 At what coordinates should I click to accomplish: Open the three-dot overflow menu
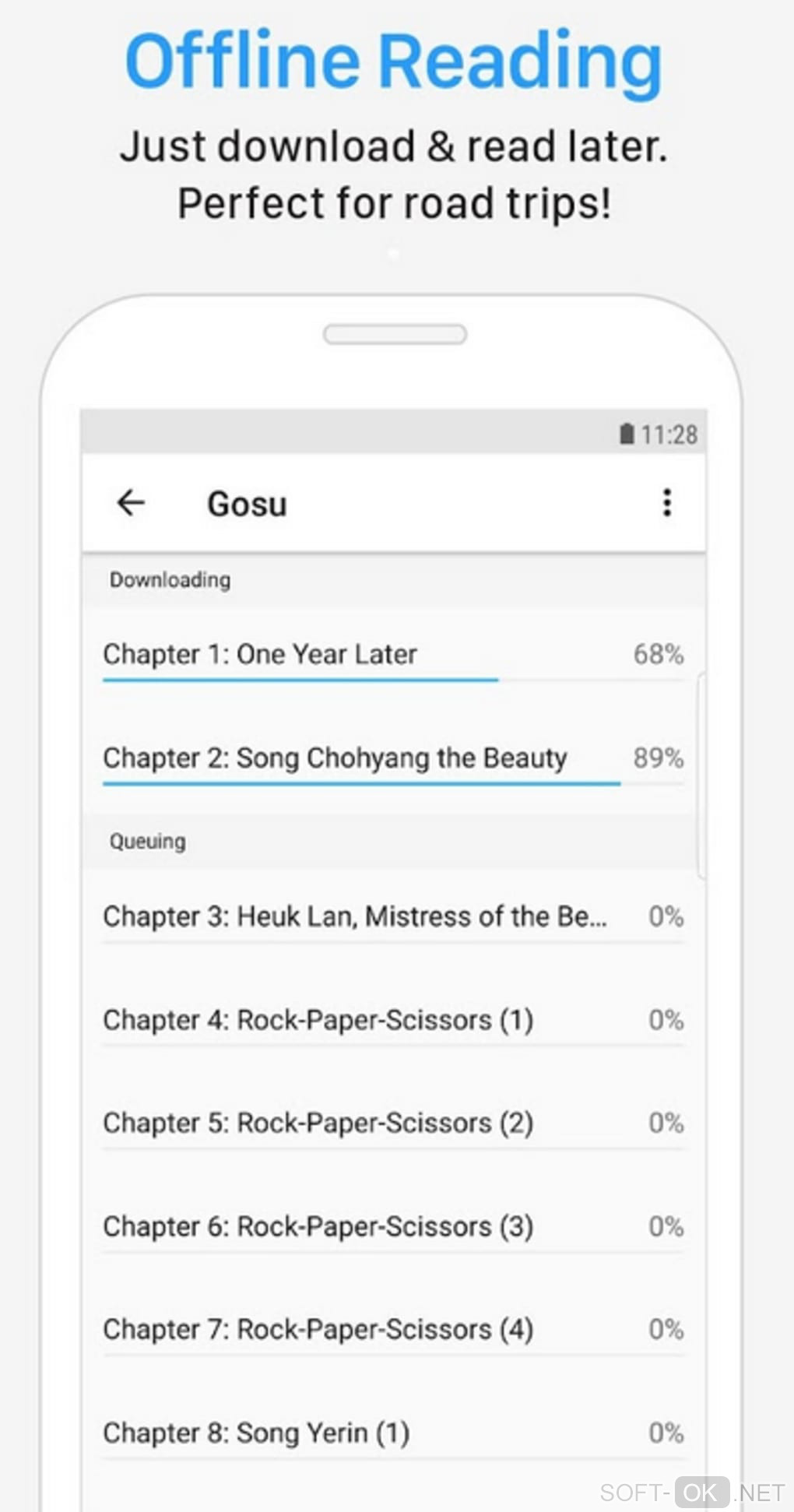click(x=666, y=503)
